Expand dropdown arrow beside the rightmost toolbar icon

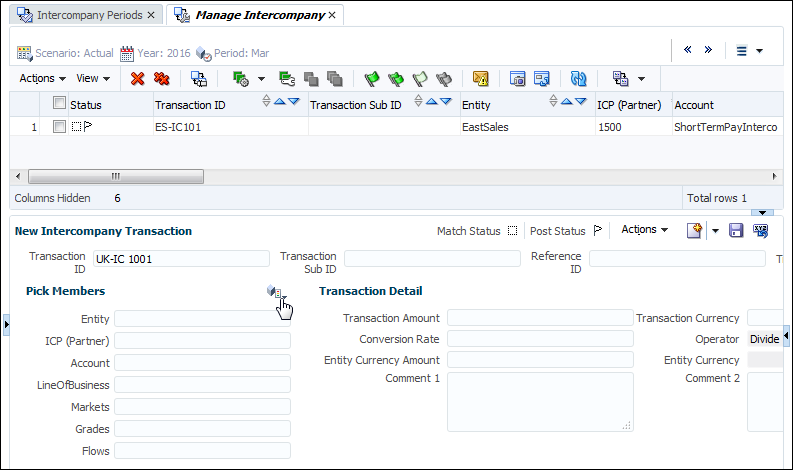click(x=641, y=79)
